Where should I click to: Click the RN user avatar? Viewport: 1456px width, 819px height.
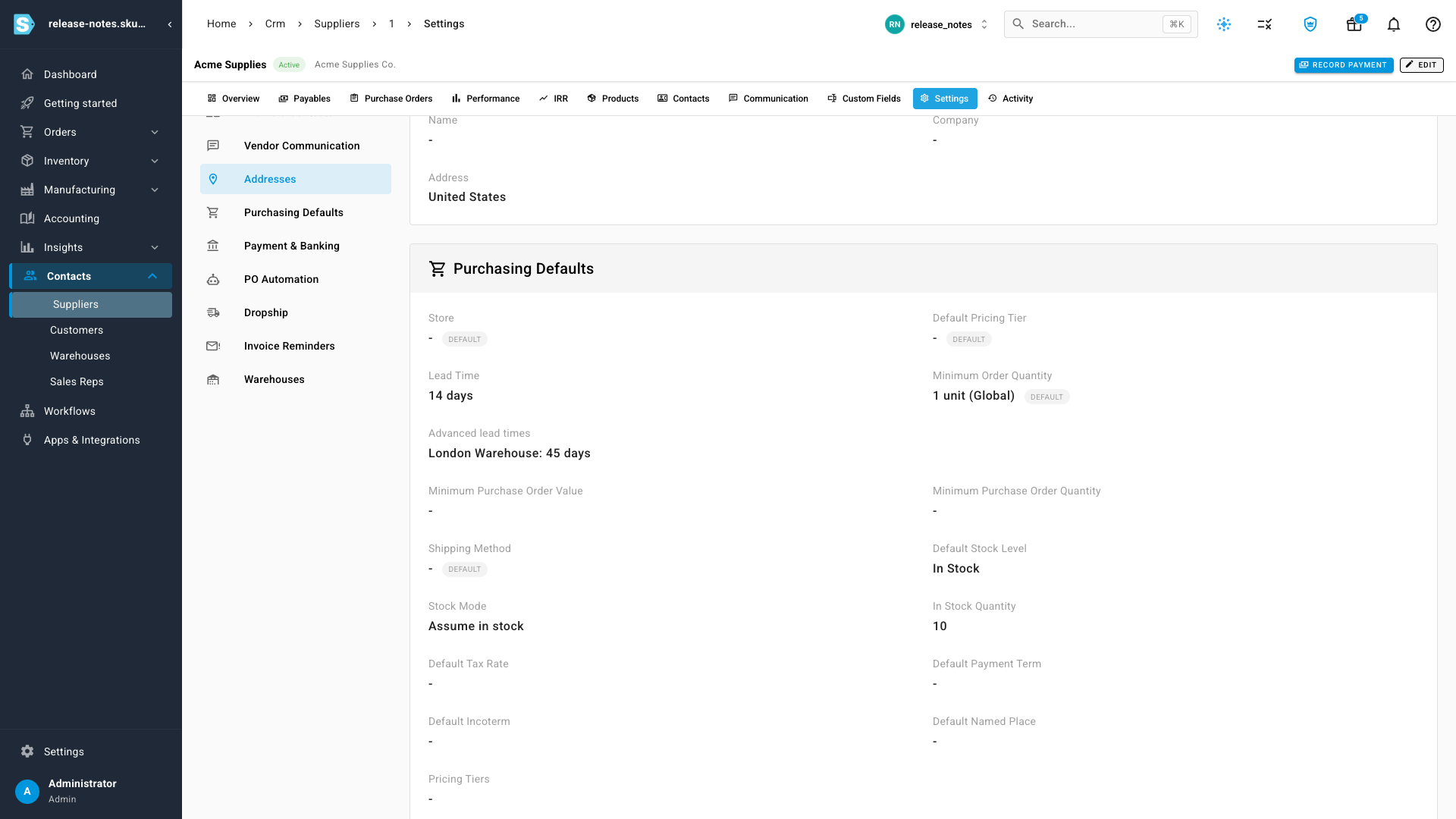[895, 24]
